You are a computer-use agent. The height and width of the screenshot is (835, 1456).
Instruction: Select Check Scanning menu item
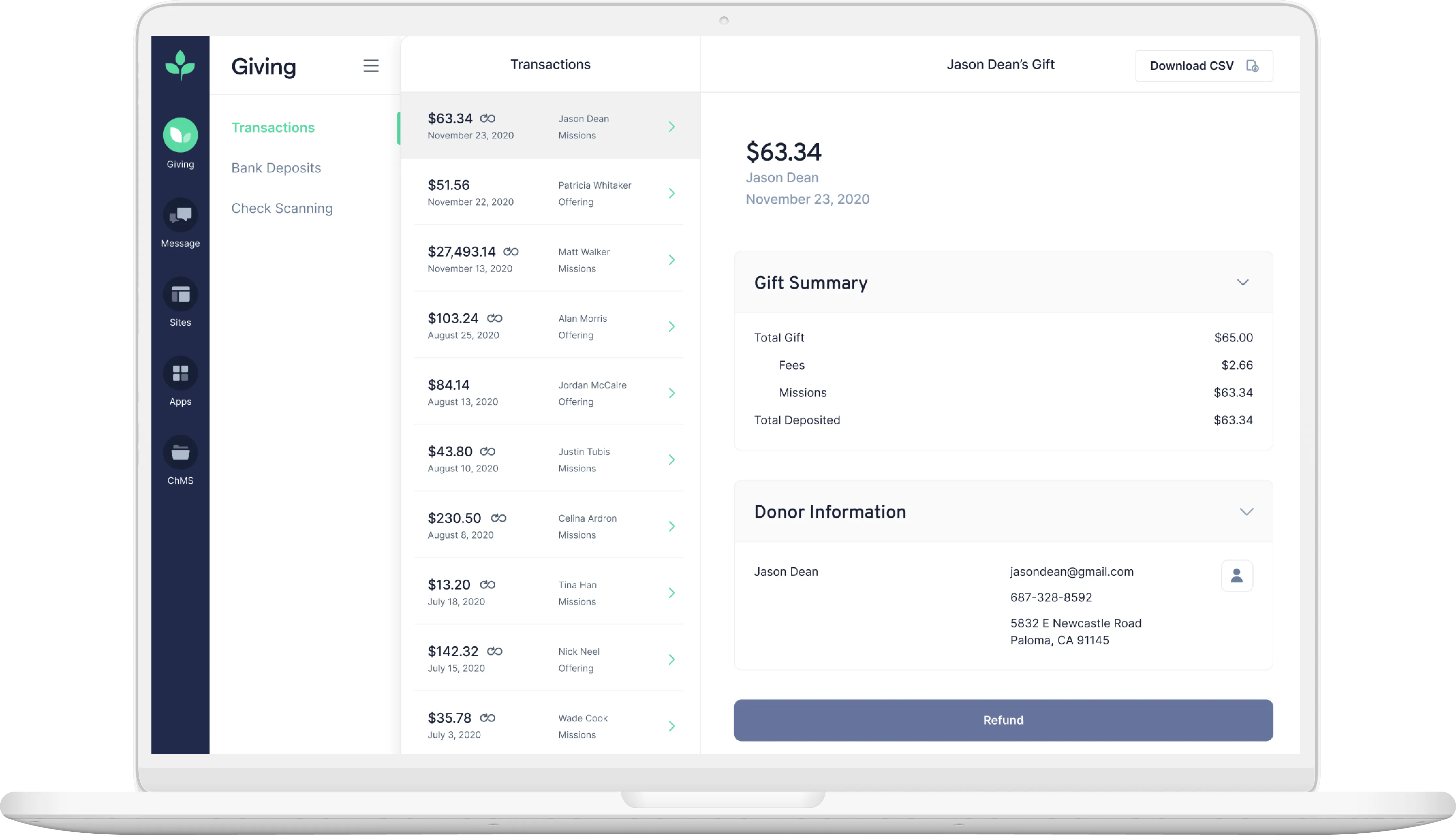tap(282, 208)
